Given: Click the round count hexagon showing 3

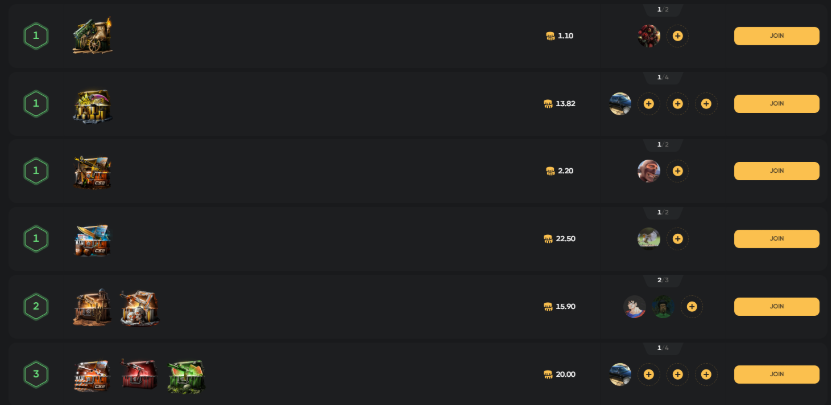Looking at the screenshot, I should [x=36, y=374].
